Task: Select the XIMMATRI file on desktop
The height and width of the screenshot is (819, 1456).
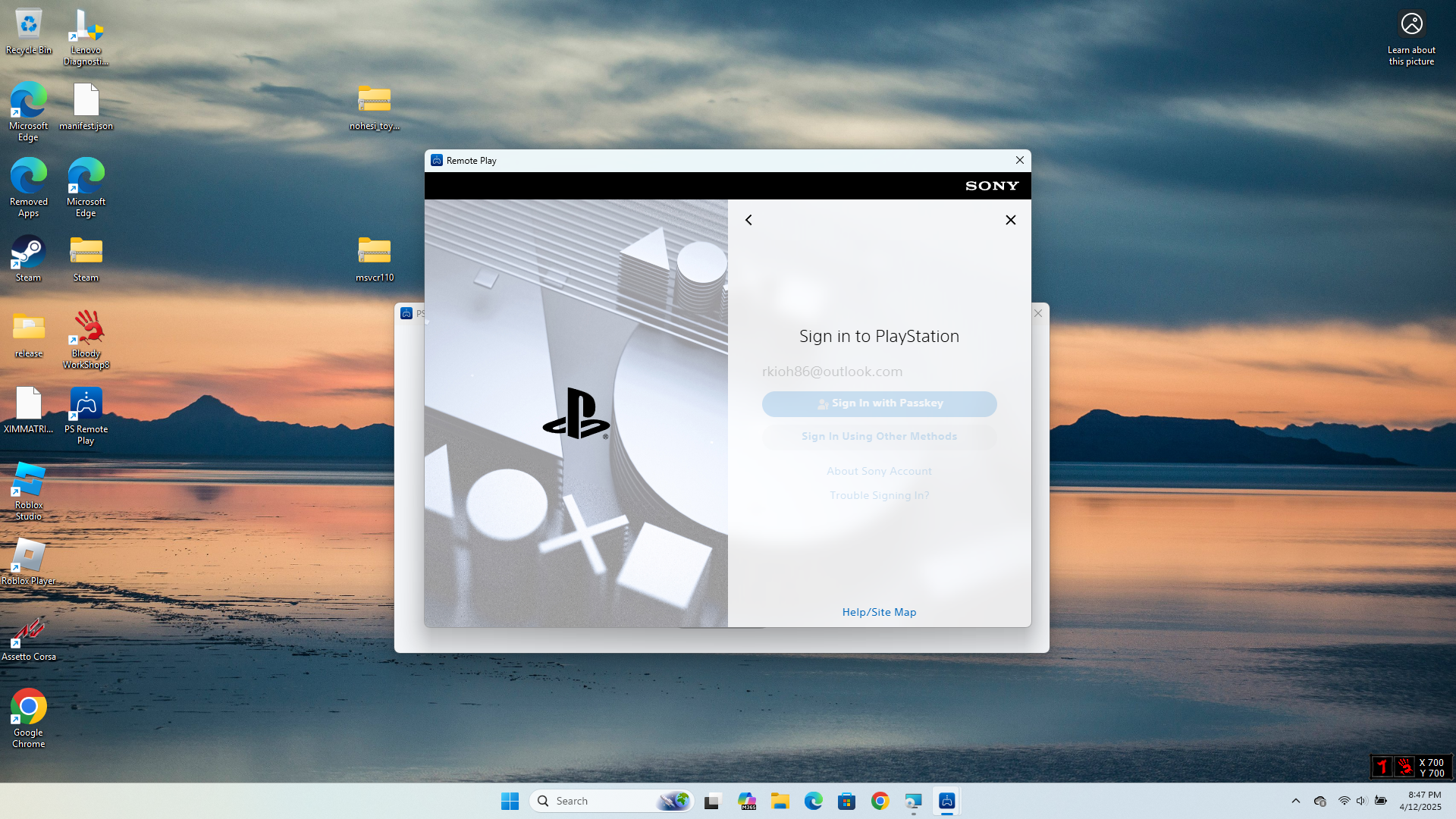Action: pyautogui.click(x=29, y=411)
